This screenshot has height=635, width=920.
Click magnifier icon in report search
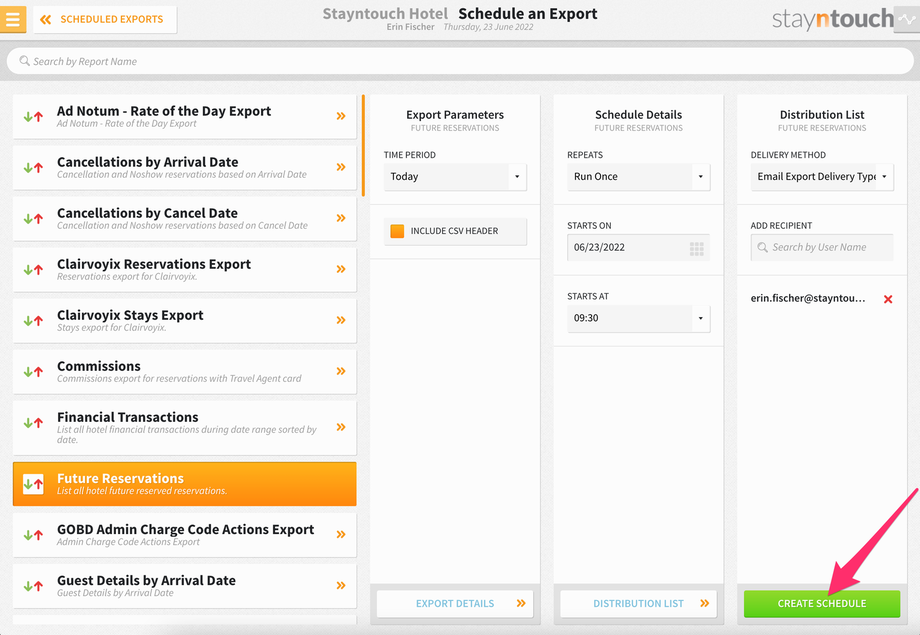24,61
